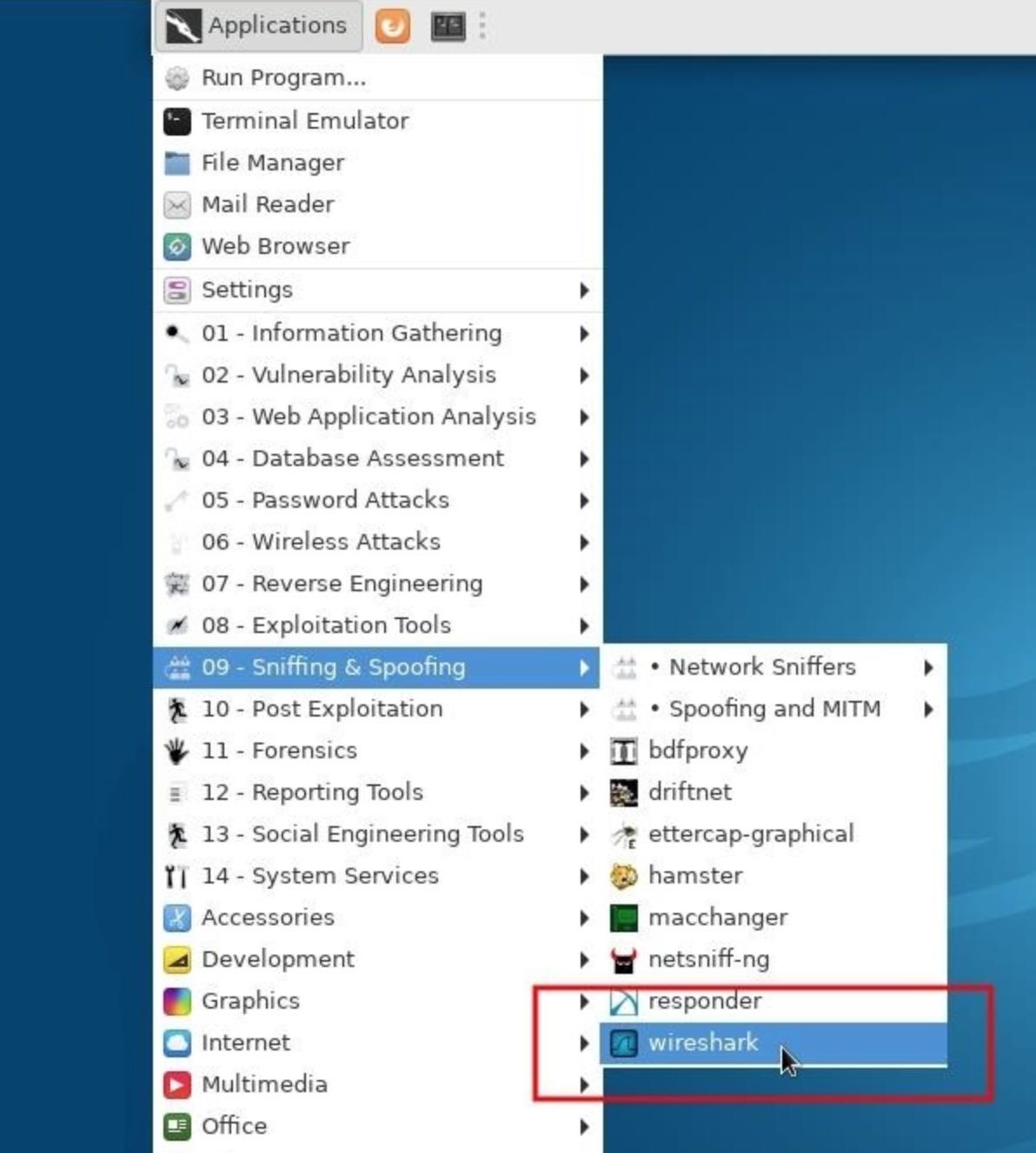This screenshot has height=1153, width=1036.
Task: Open the File Manager
Action: click(272, 163)
